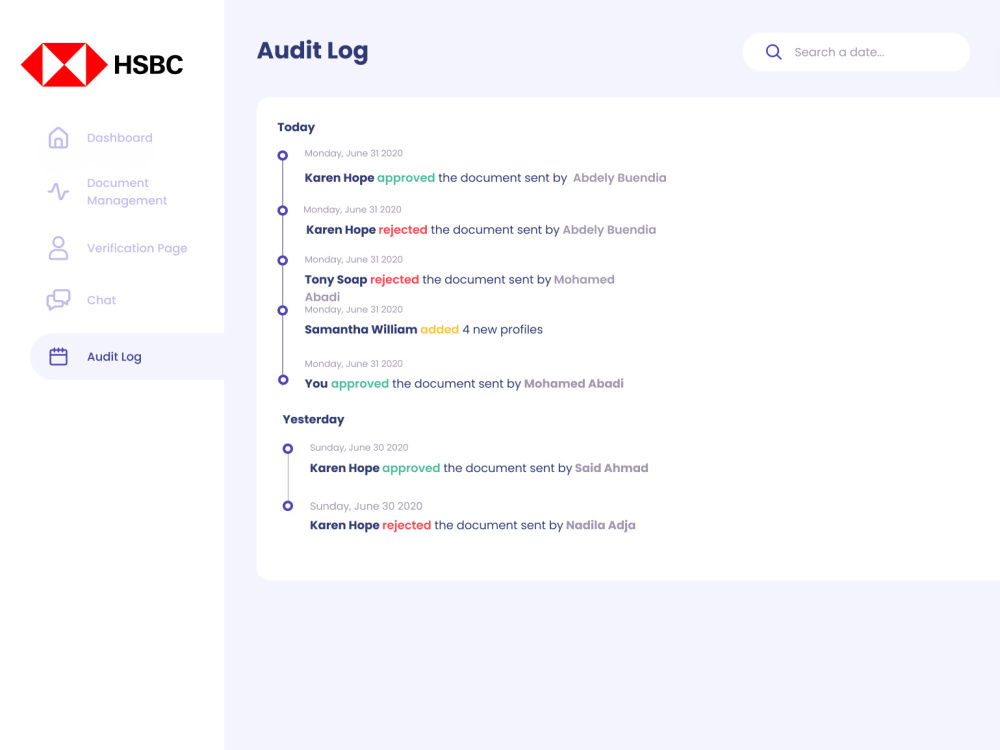Screen dimensions: 1000x750
Task: Open Abdely Buendia link in rejected entry
Action: [609, 230]
